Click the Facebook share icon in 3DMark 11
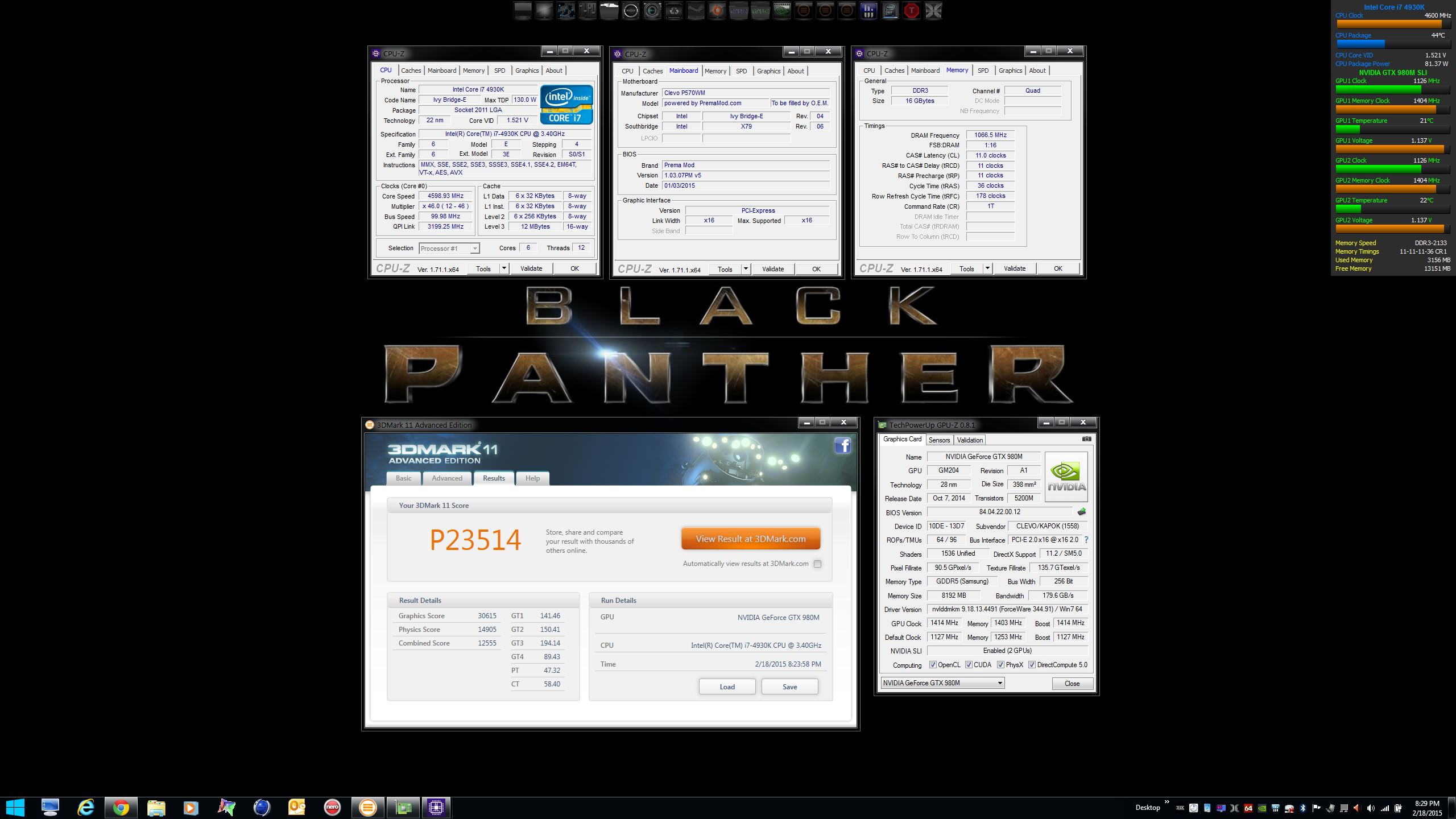The height and width of the screenshot is (819, 1456). click(x=842, y=445)
